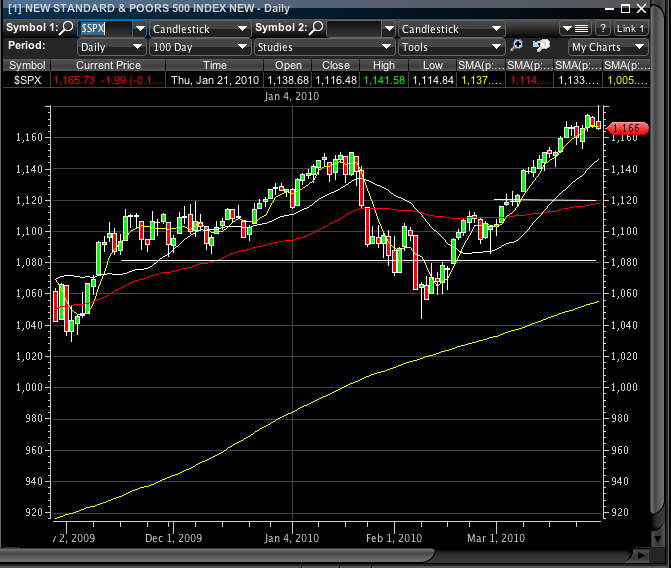The width and height of the screenshot is (671, 568).
Task: Click the red 1,166 current price marker
Action: (x=627, y=128)
